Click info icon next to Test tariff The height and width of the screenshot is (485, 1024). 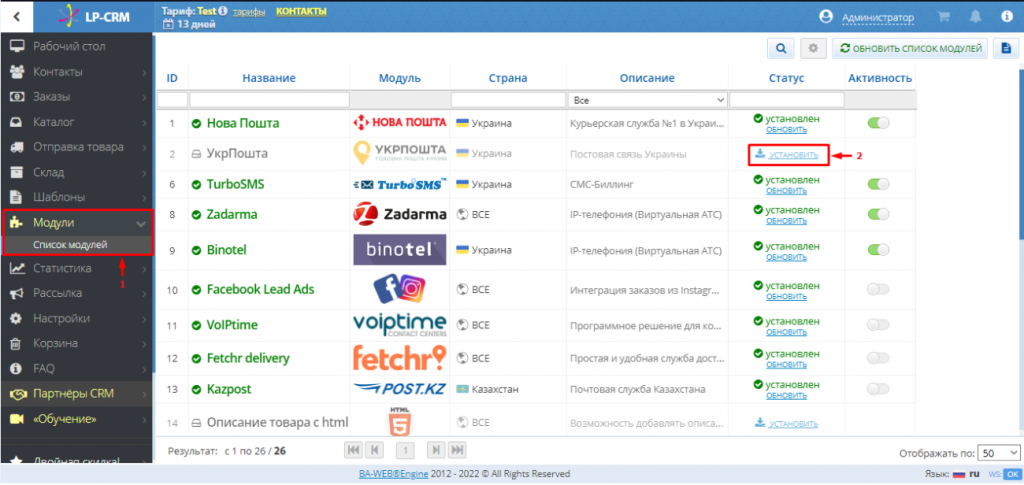coord(223,11)
